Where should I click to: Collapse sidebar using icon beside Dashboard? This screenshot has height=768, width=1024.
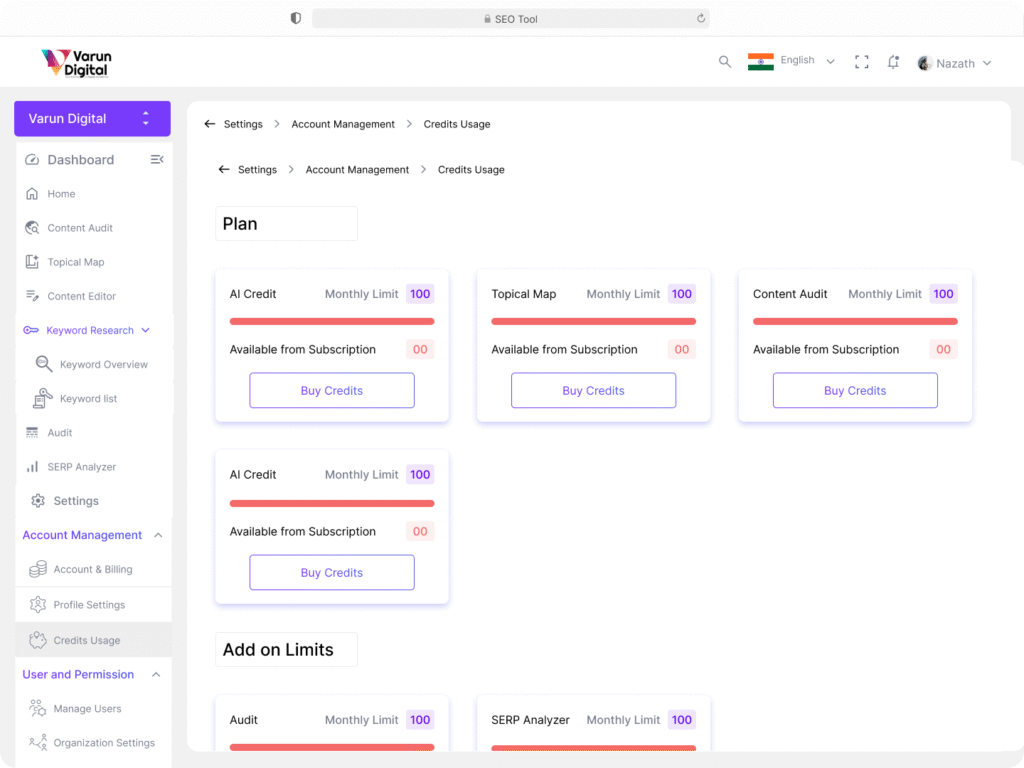[157, 160]
